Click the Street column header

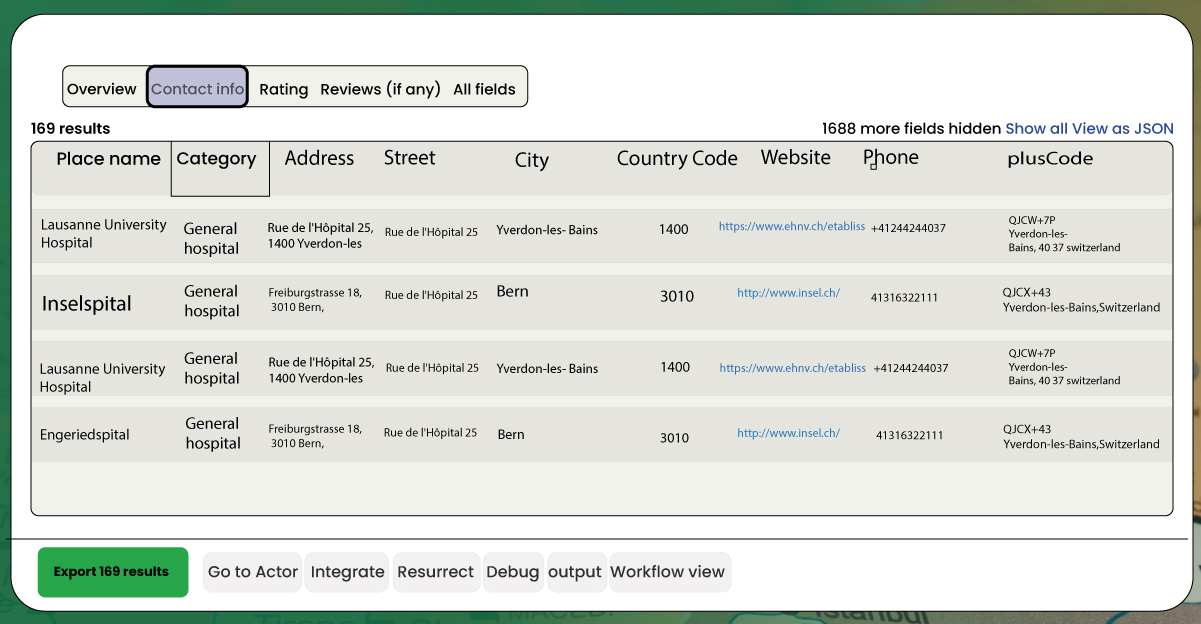point(410,158)
